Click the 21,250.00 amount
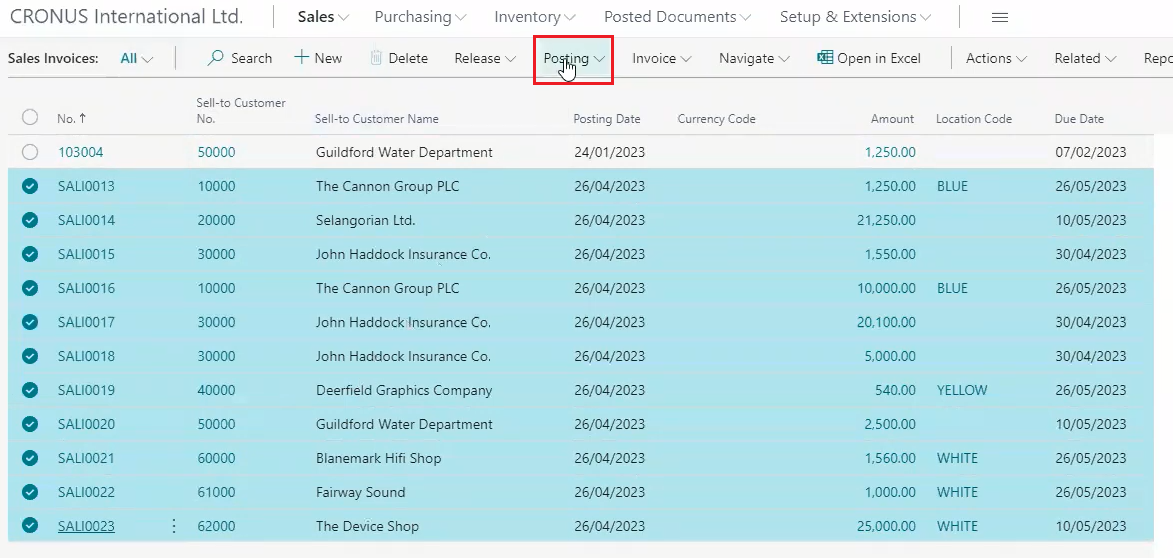The height and width of the screenshot is (558, 1173). click(886, 220)
